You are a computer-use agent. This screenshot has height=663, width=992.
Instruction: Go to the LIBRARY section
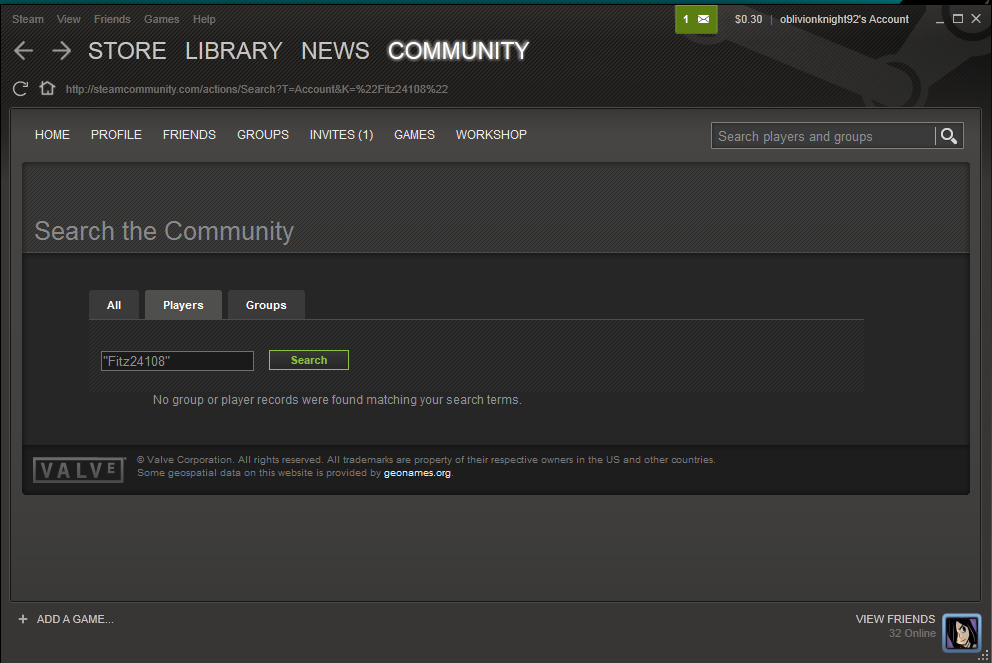[233, 51]
